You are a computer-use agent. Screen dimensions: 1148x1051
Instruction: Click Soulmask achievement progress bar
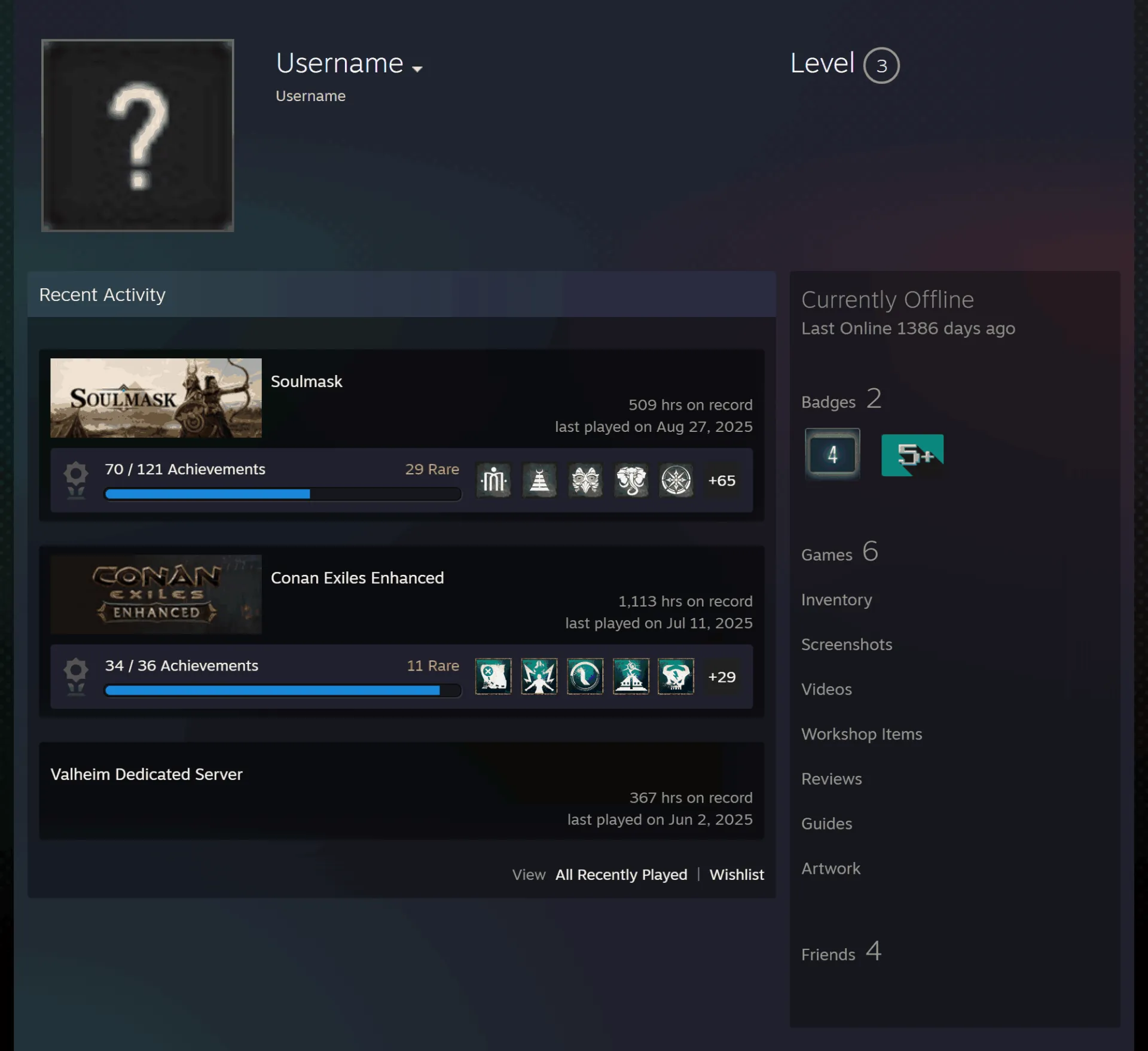[283, 494]
